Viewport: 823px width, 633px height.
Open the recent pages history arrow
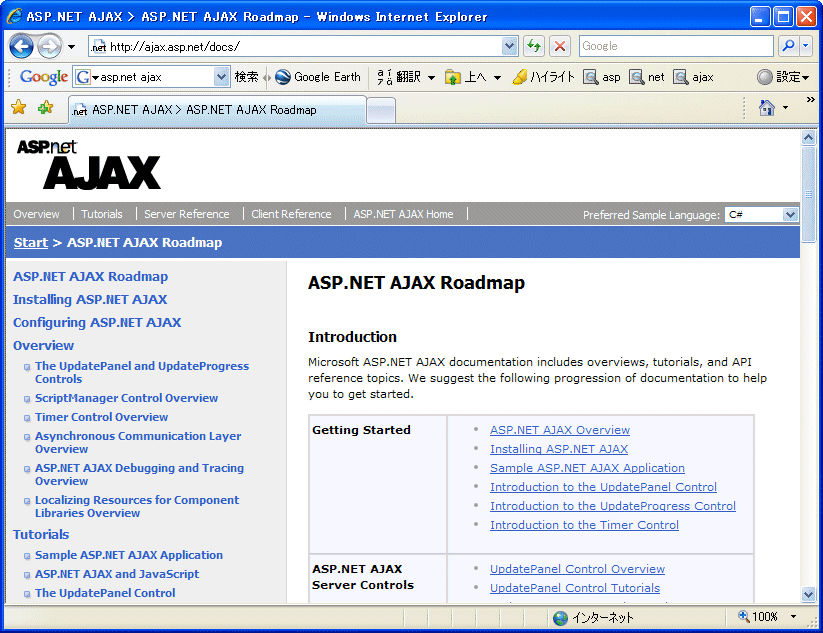[71, 47]
